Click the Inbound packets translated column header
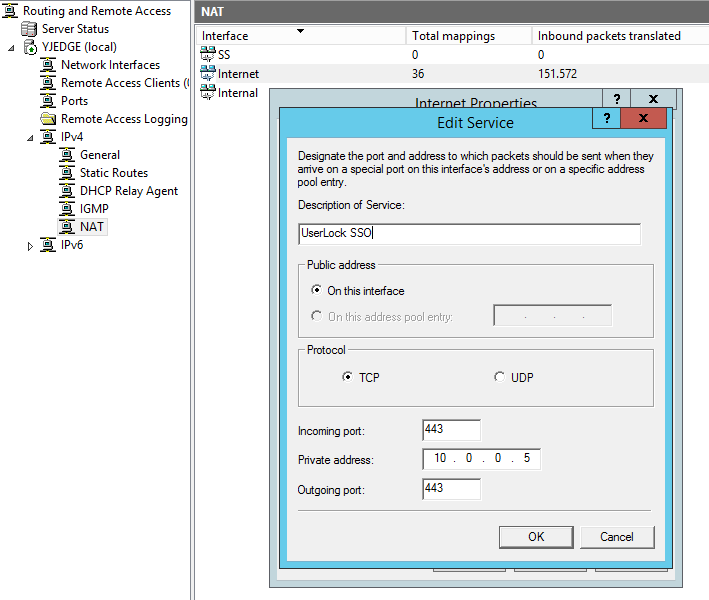This screenshot has width=709, height=600. (x=620, y=36)
